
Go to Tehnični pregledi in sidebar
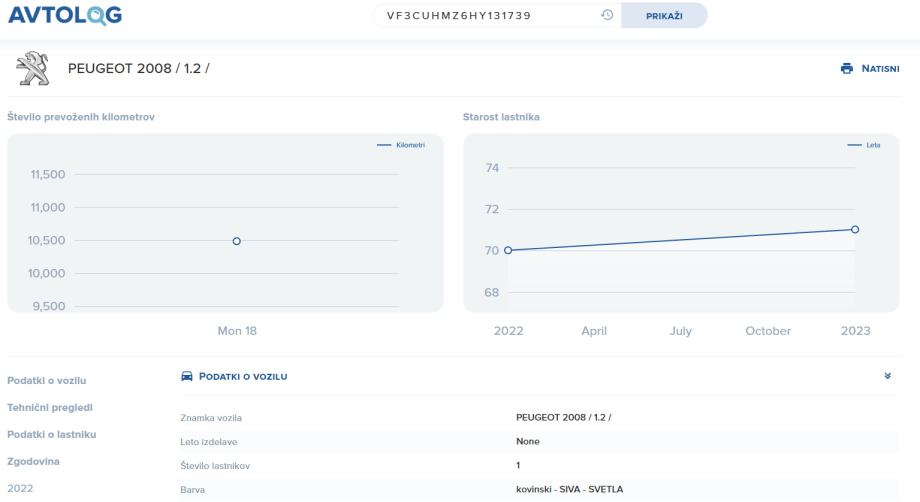[x=50, y=408]
